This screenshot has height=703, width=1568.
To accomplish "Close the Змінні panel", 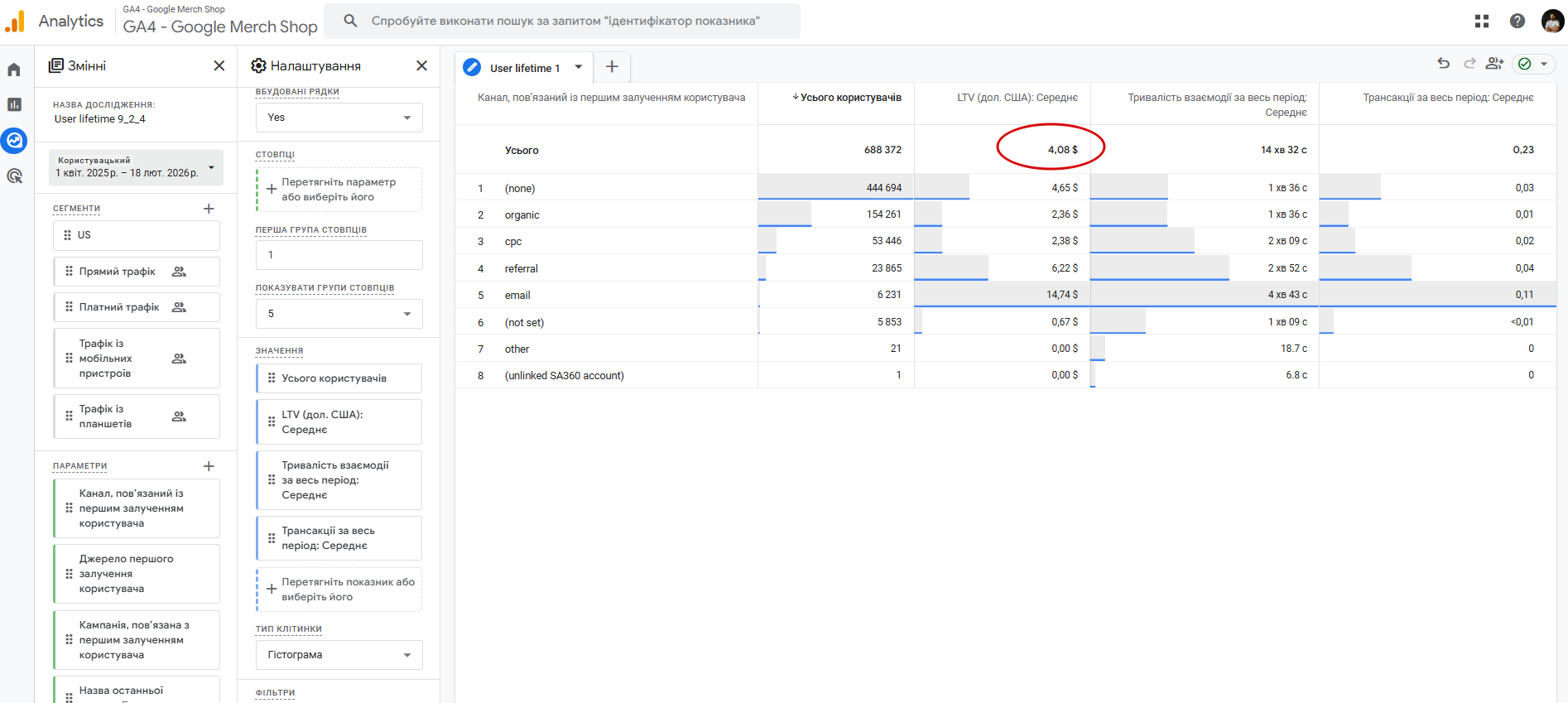I will click(219, 66).
